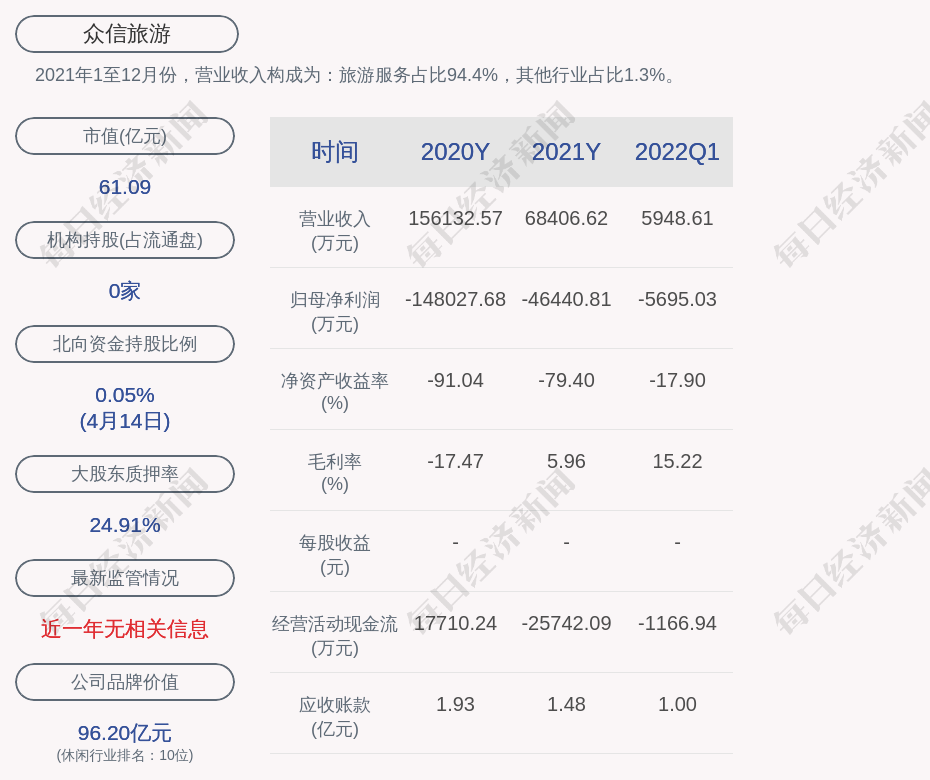Image resolution: width=930 pixels, height=780 pixels.
Task: Click gross margin value 15.22
Action: pyautogui.click(x=677, y=461)
